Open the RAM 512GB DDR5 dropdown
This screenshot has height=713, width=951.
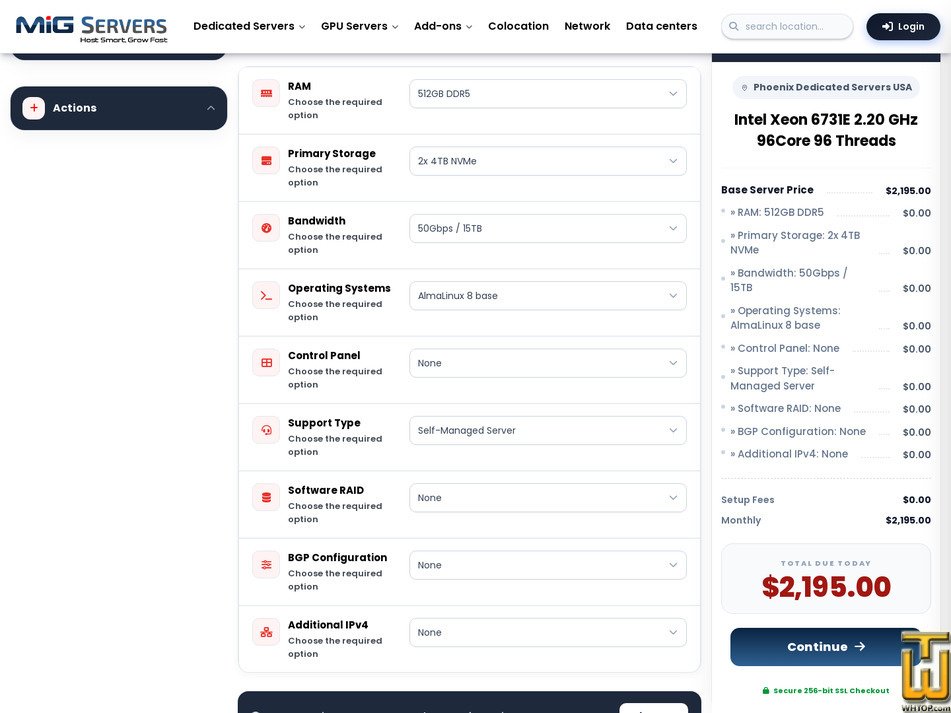pyautogui.click(x=548, y=94)
